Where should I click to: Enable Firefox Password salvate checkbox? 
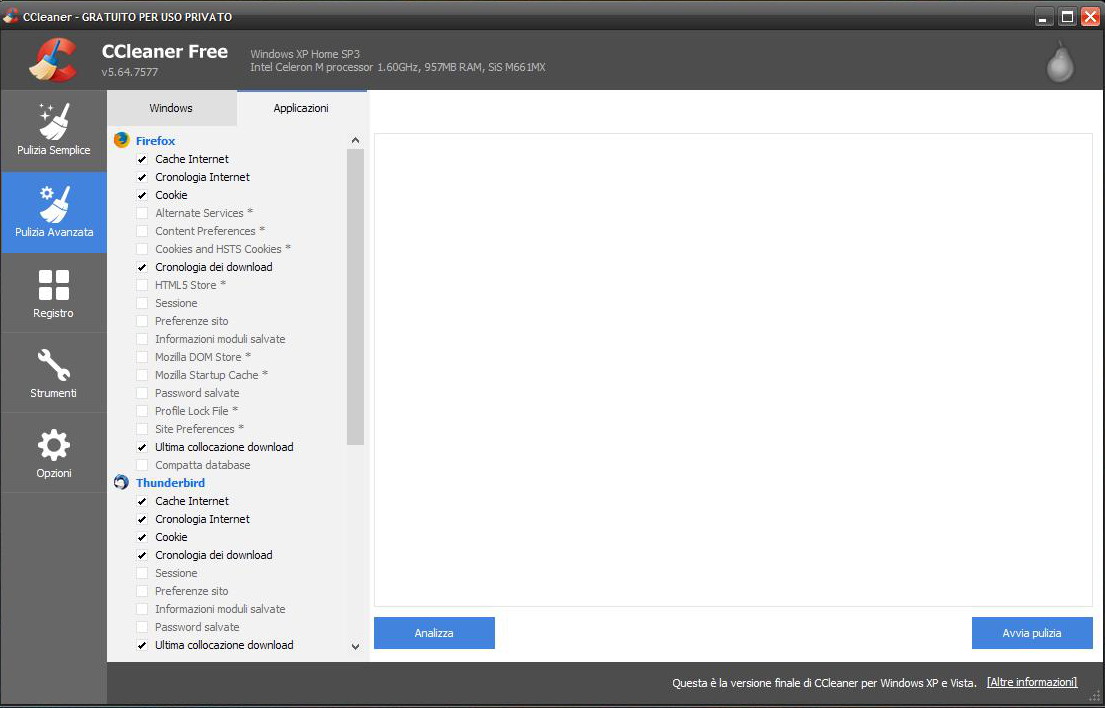[x=142, y=393]
